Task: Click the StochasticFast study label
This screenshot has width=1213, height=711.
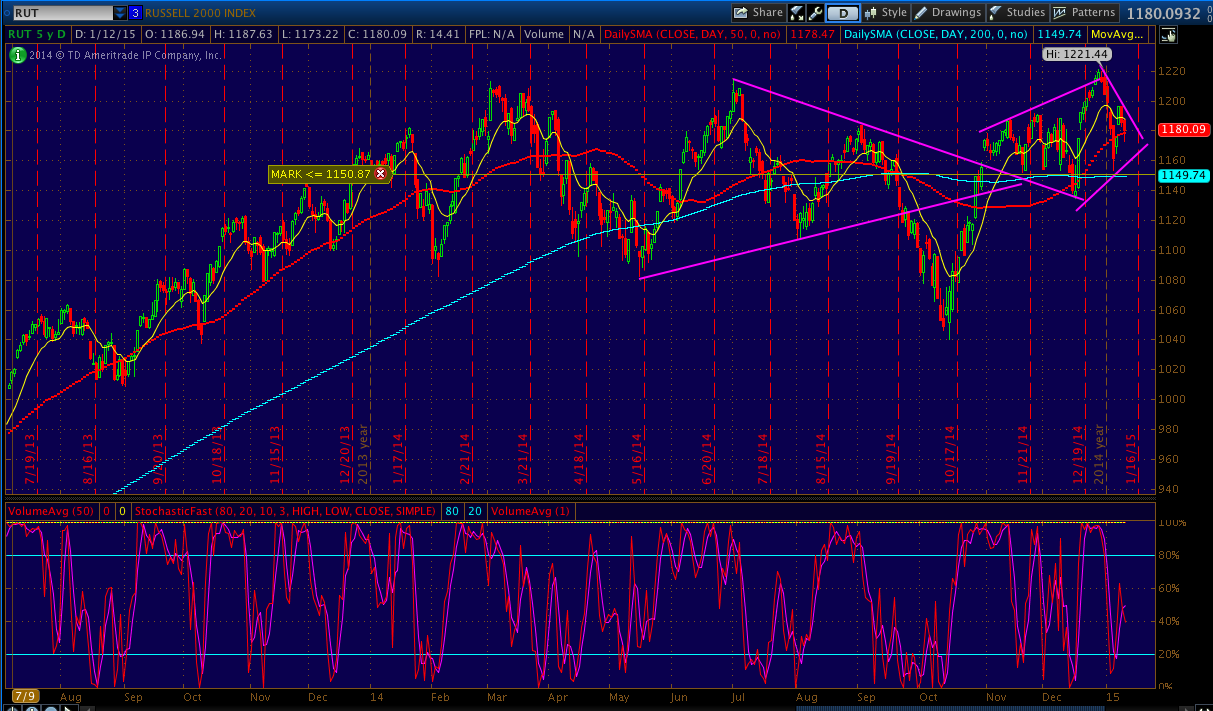Action: pos(287,511)
